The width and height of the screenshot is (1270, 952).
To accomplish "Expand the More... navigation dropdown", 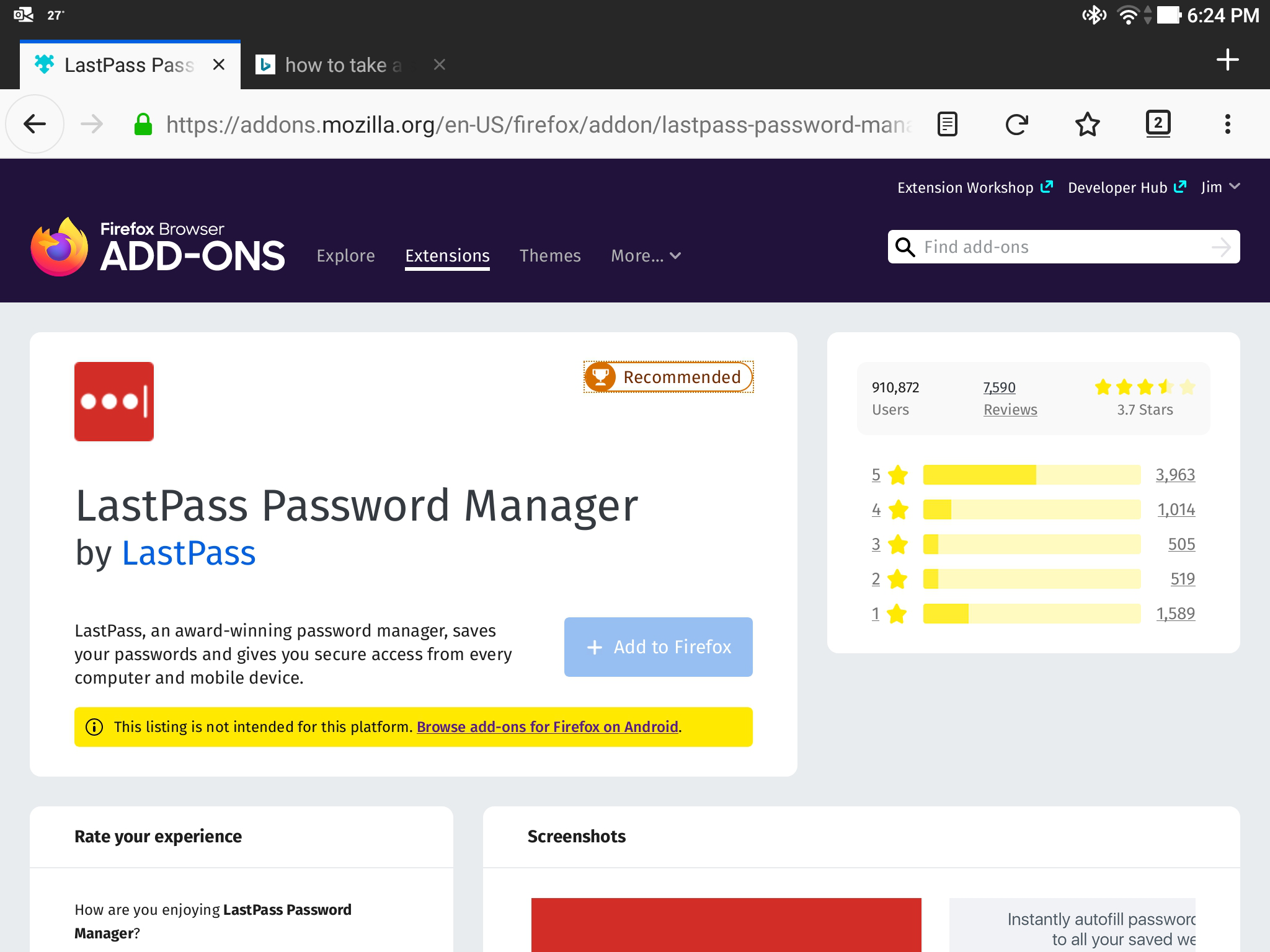I will tap(646, 255).
